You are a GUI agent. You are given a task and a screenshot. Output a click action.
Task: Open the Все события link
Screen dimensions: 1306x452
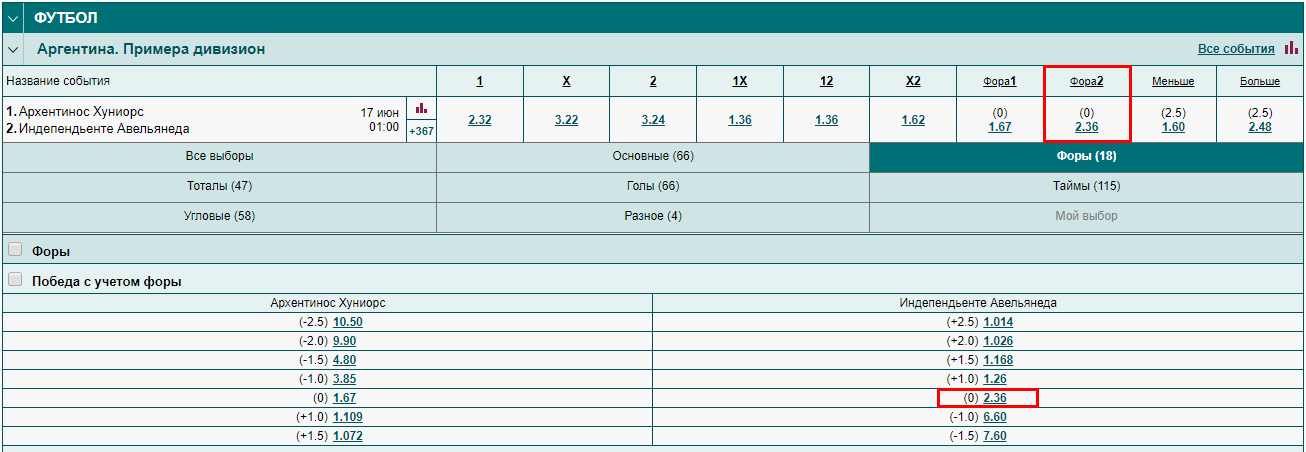tap(1236, 49)
